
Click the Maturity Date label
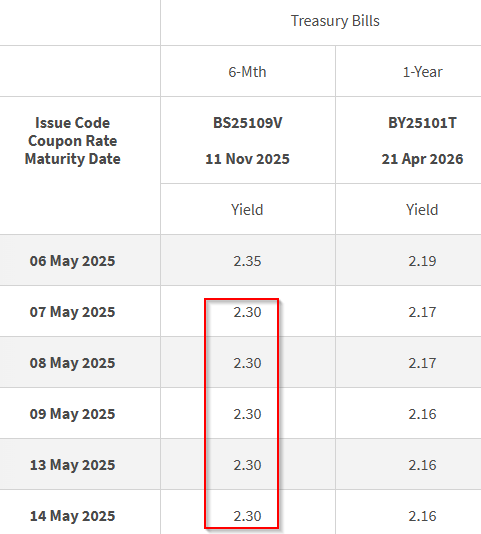pos(73,159)
